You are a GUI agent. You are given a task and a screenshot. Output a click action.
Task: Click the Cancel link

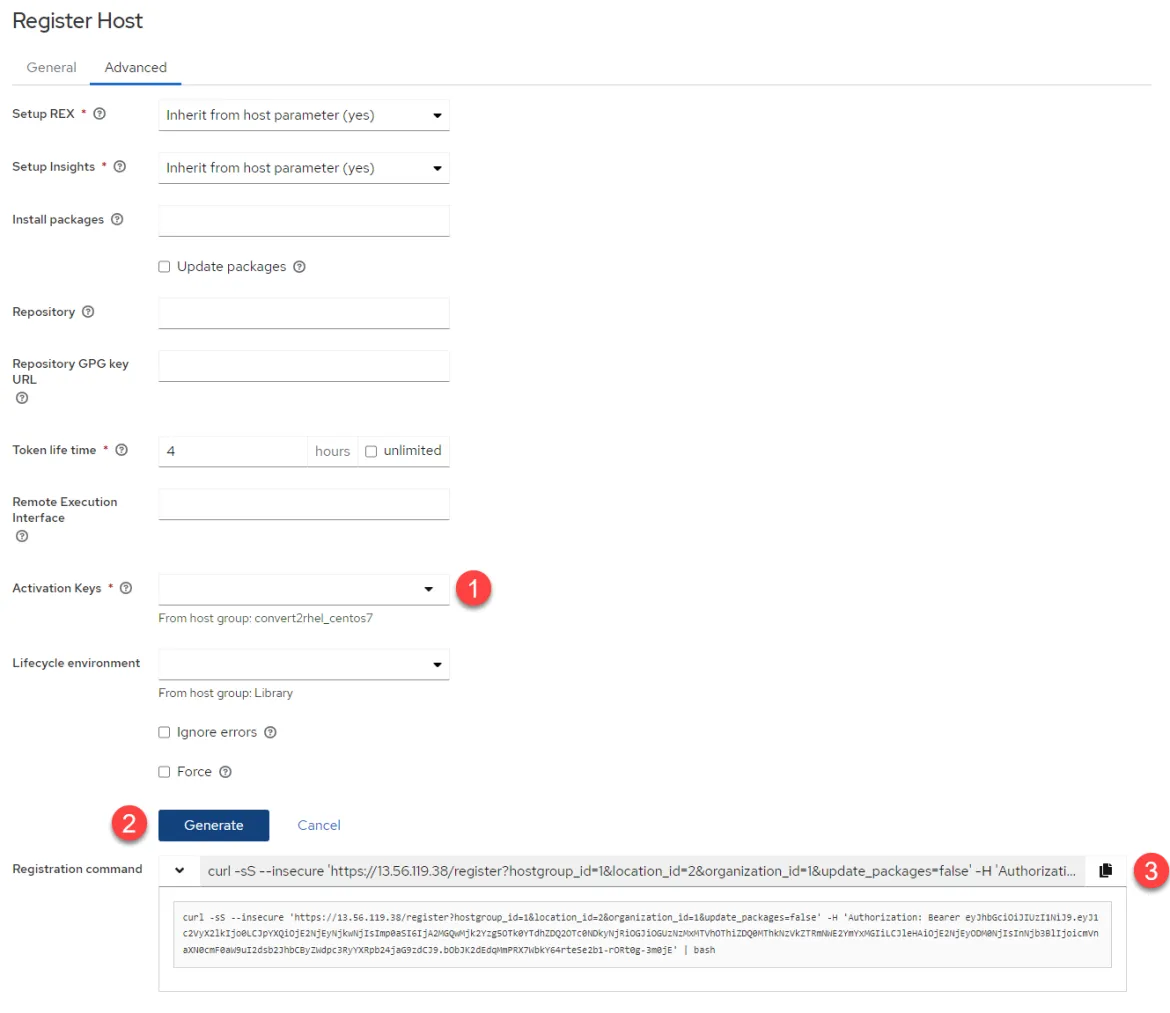[319, 825]
